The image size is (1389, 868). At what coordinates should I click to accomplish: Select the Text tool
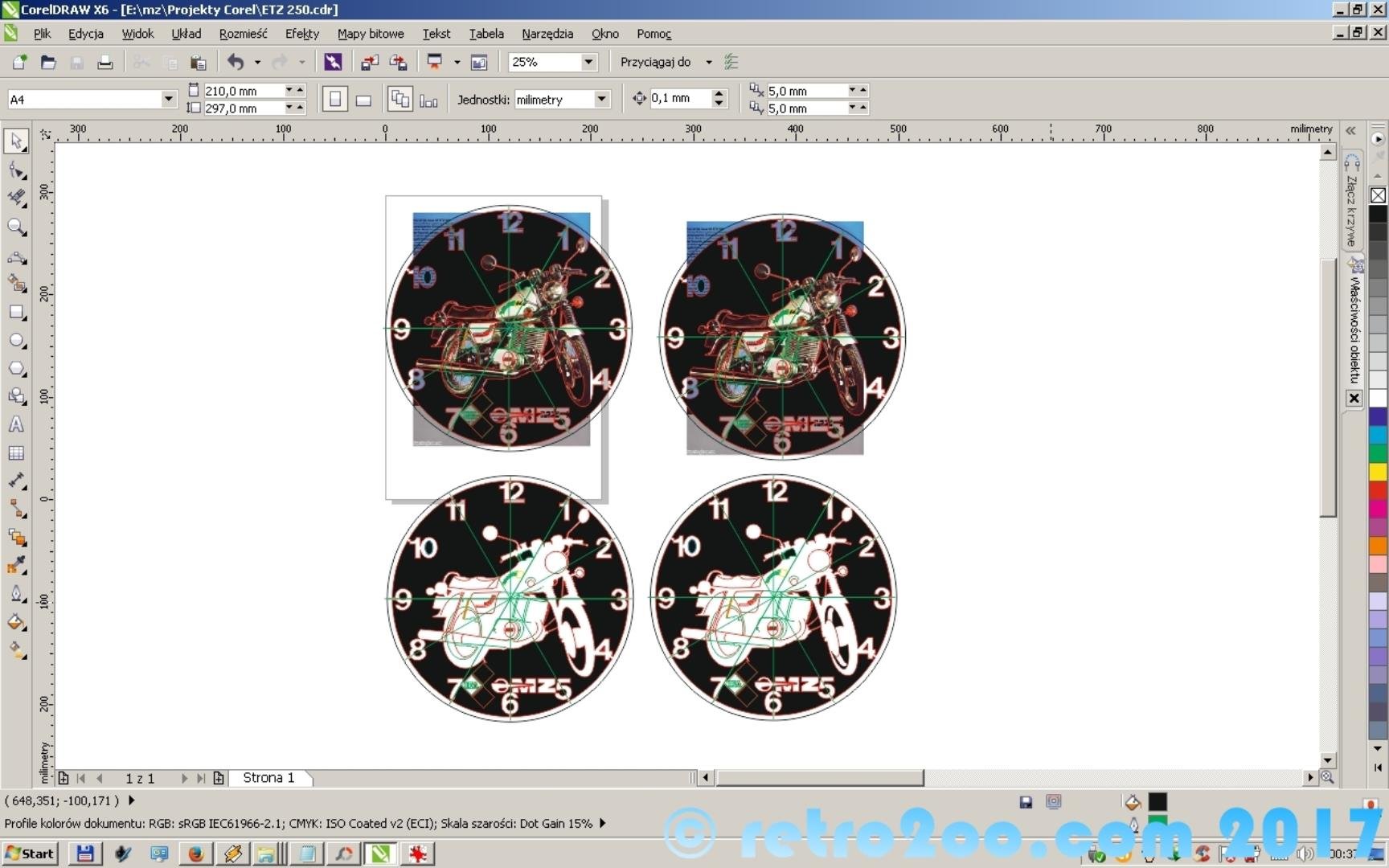16,425
